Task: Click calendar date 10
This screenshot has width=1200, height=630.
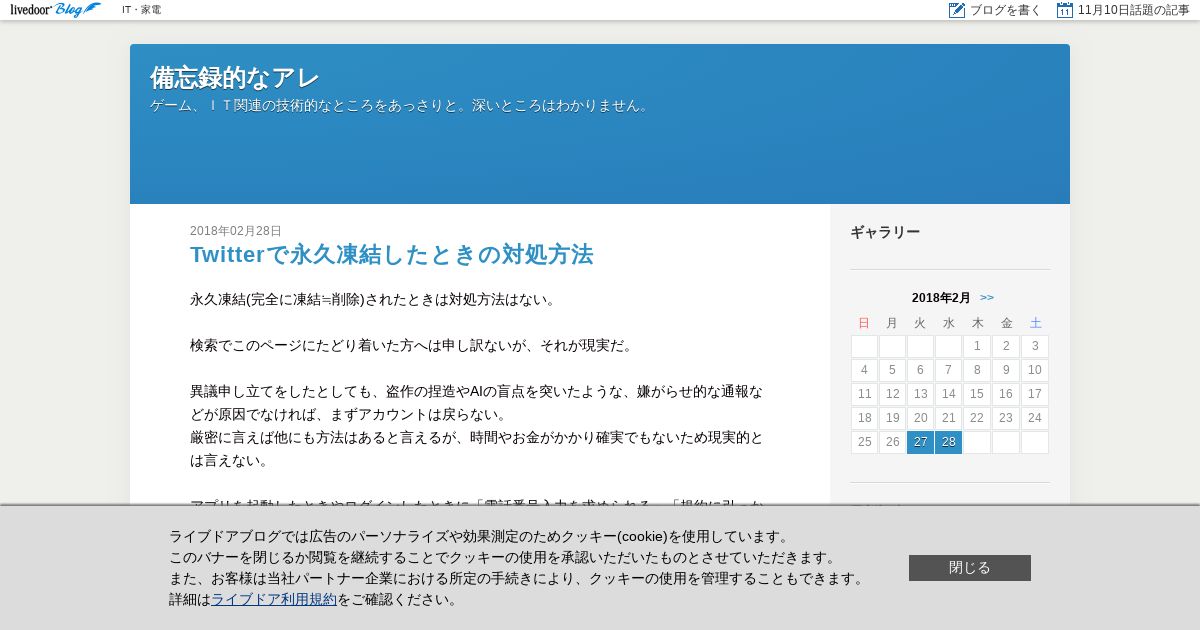Action: [x=1035, y=370]
